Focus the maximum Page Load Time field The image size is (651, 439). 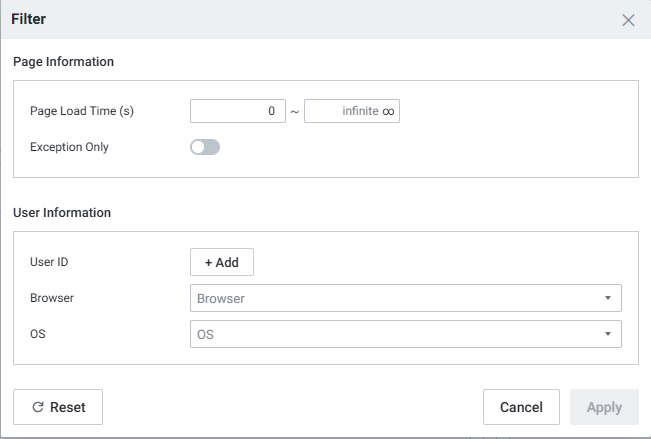click(x=340, y=111)
